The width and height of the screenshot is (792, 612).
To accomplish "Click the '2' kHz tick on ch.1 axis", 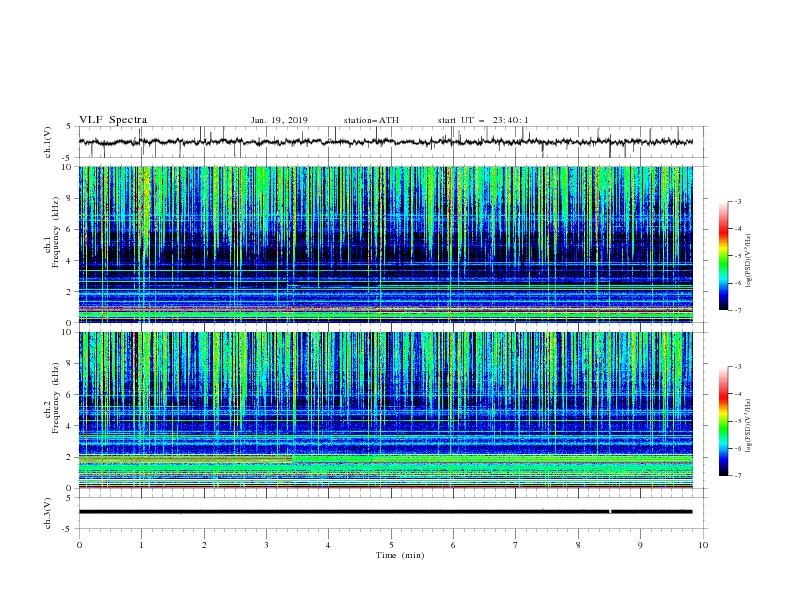I will click(x=70, y=292).
